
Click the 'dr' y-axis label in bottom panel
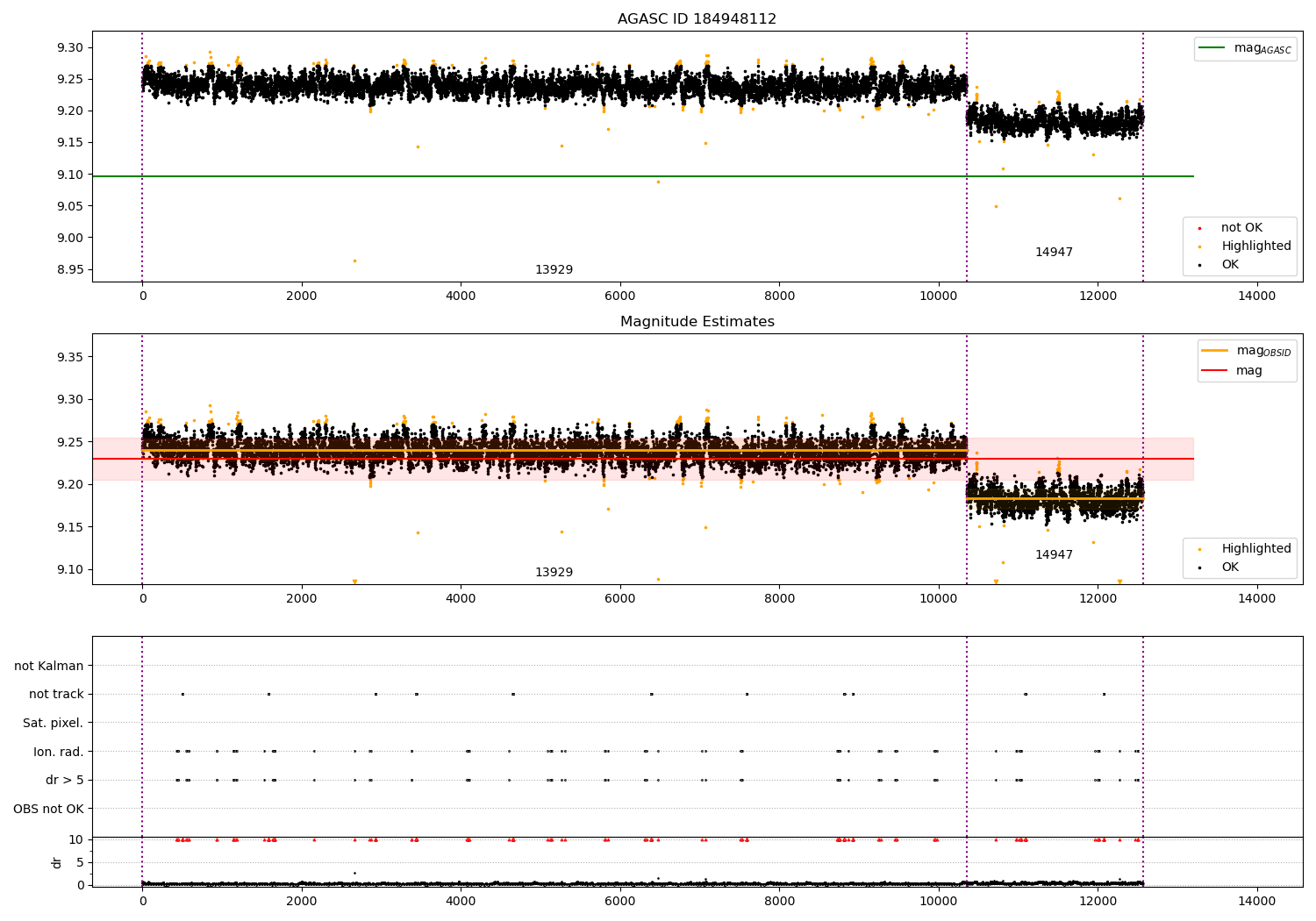click(57, 862)
